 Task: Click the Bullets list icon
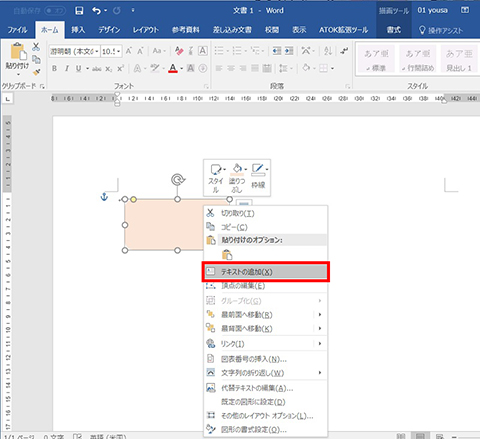pyautogui.click(x=219, y=51)
